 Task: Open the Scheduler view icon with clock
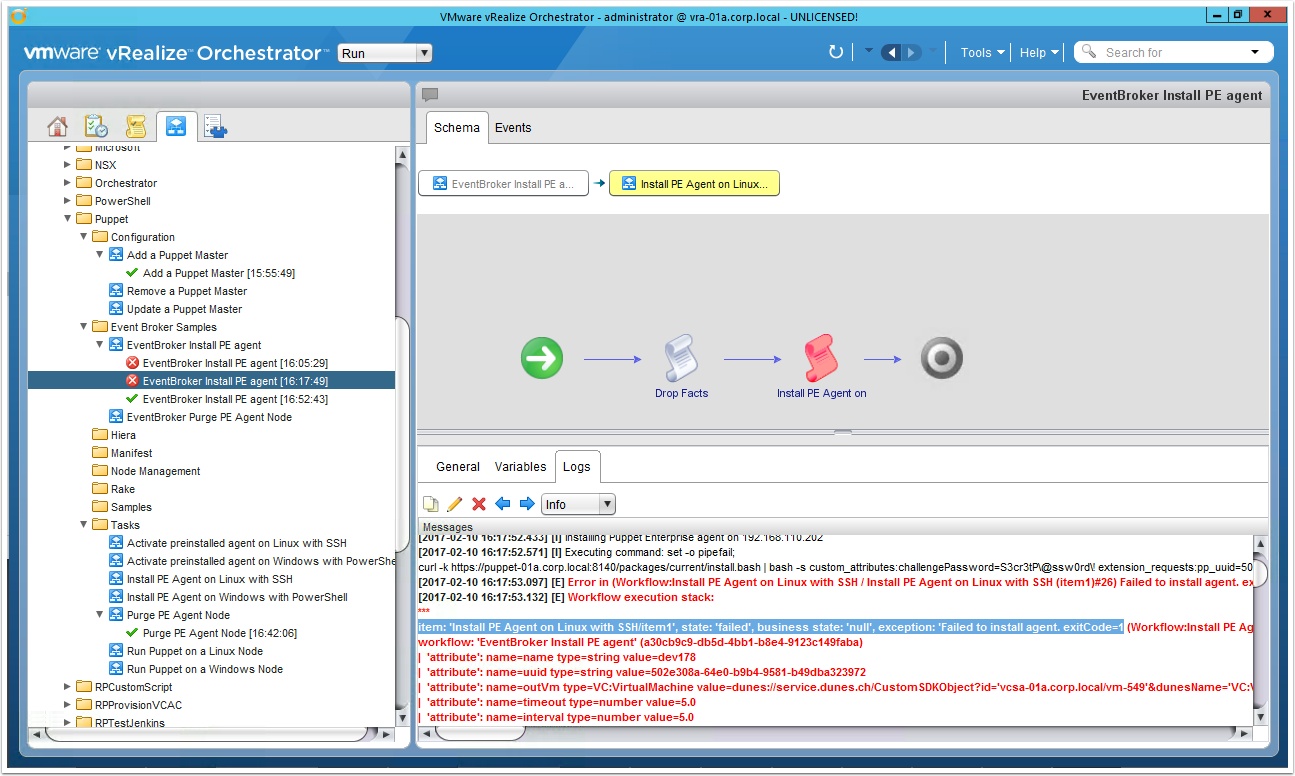tap(96, 126)
